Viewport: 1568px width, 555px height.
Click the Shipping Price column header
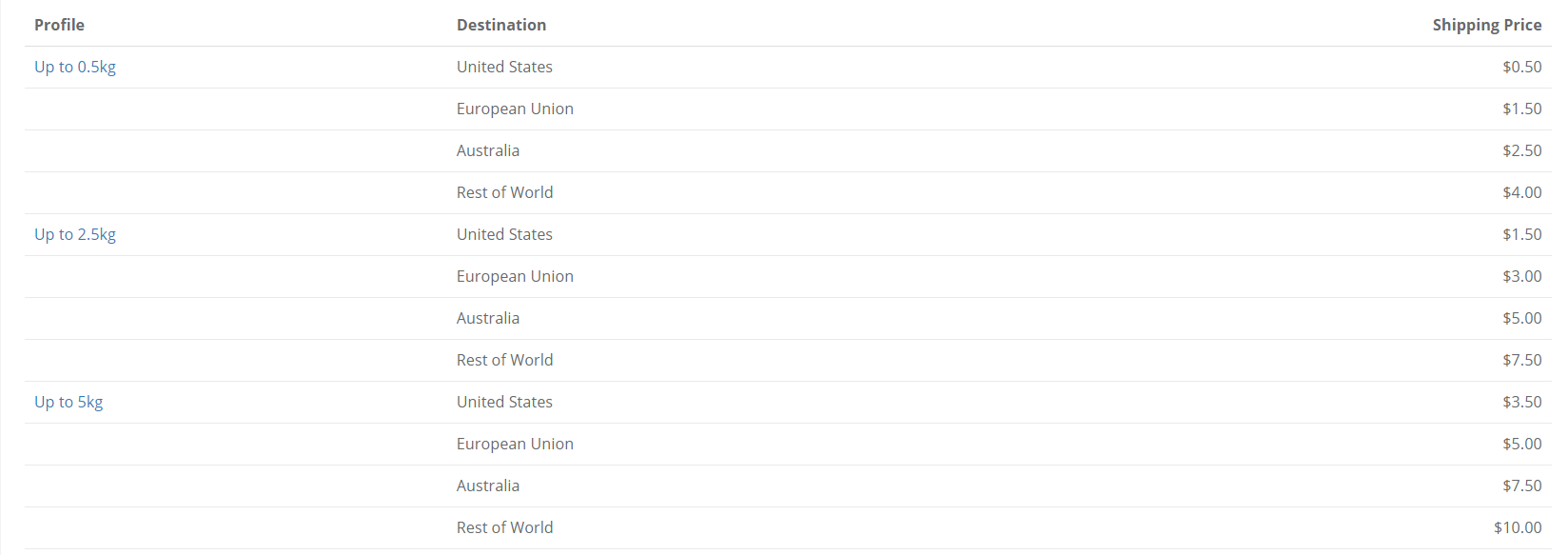pos(1487,25)
